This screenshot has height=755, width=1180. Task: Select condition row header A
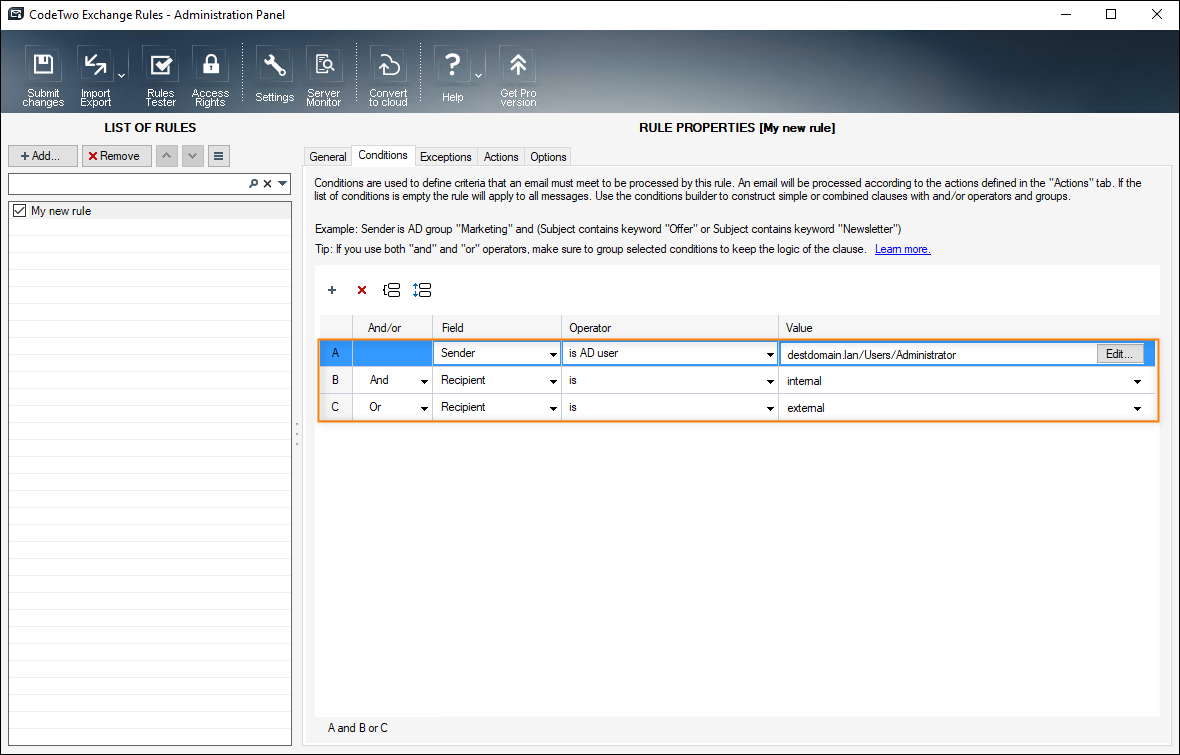coord(336,353)
